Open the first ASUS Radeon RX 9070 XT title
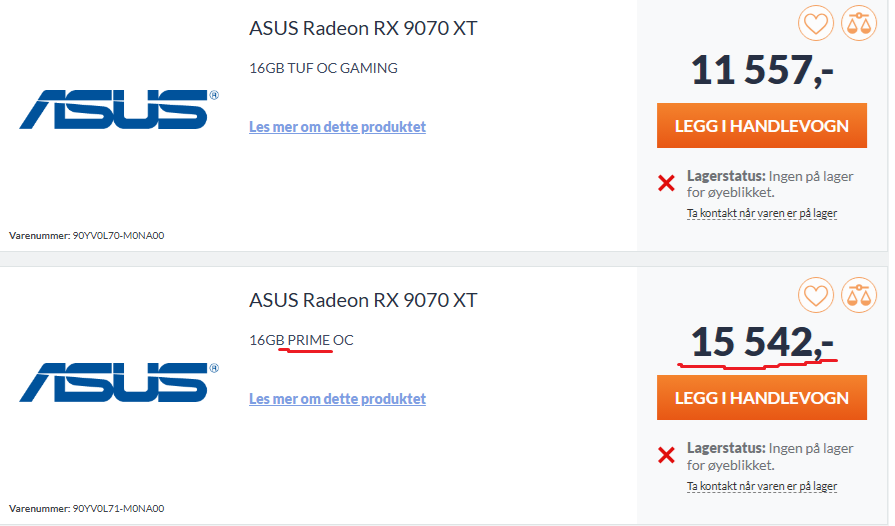 click(363, 28)
